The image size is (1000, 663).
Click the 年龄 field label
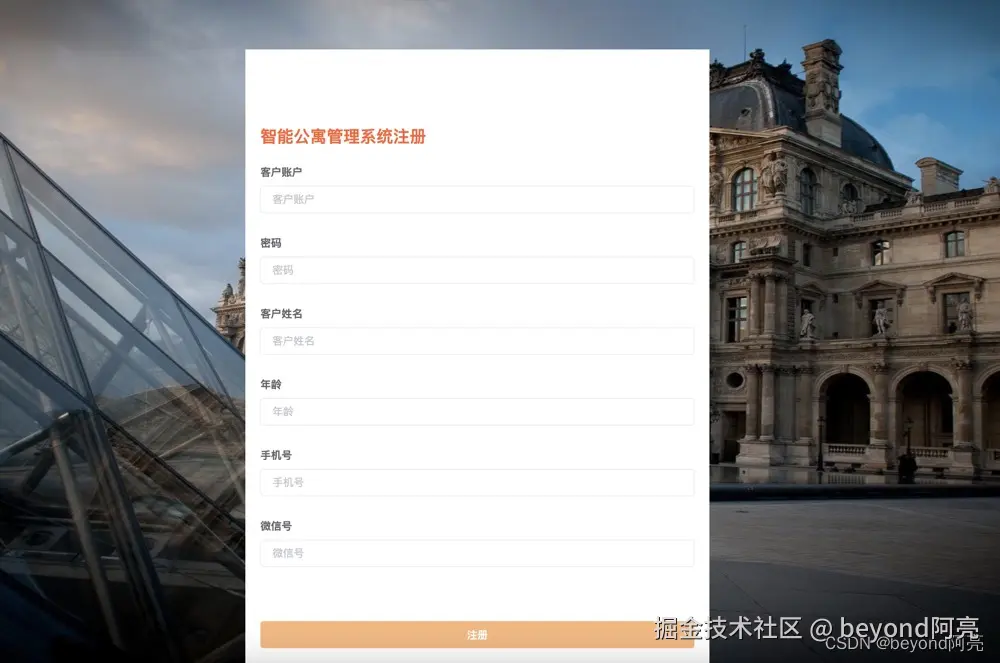click(x=272, y=384)
